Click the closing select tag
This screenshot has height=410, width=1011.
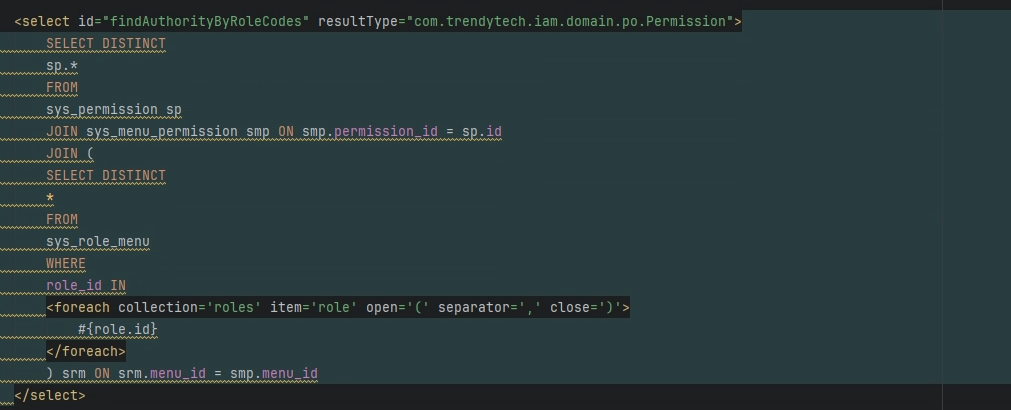click(x=50, y=395)
